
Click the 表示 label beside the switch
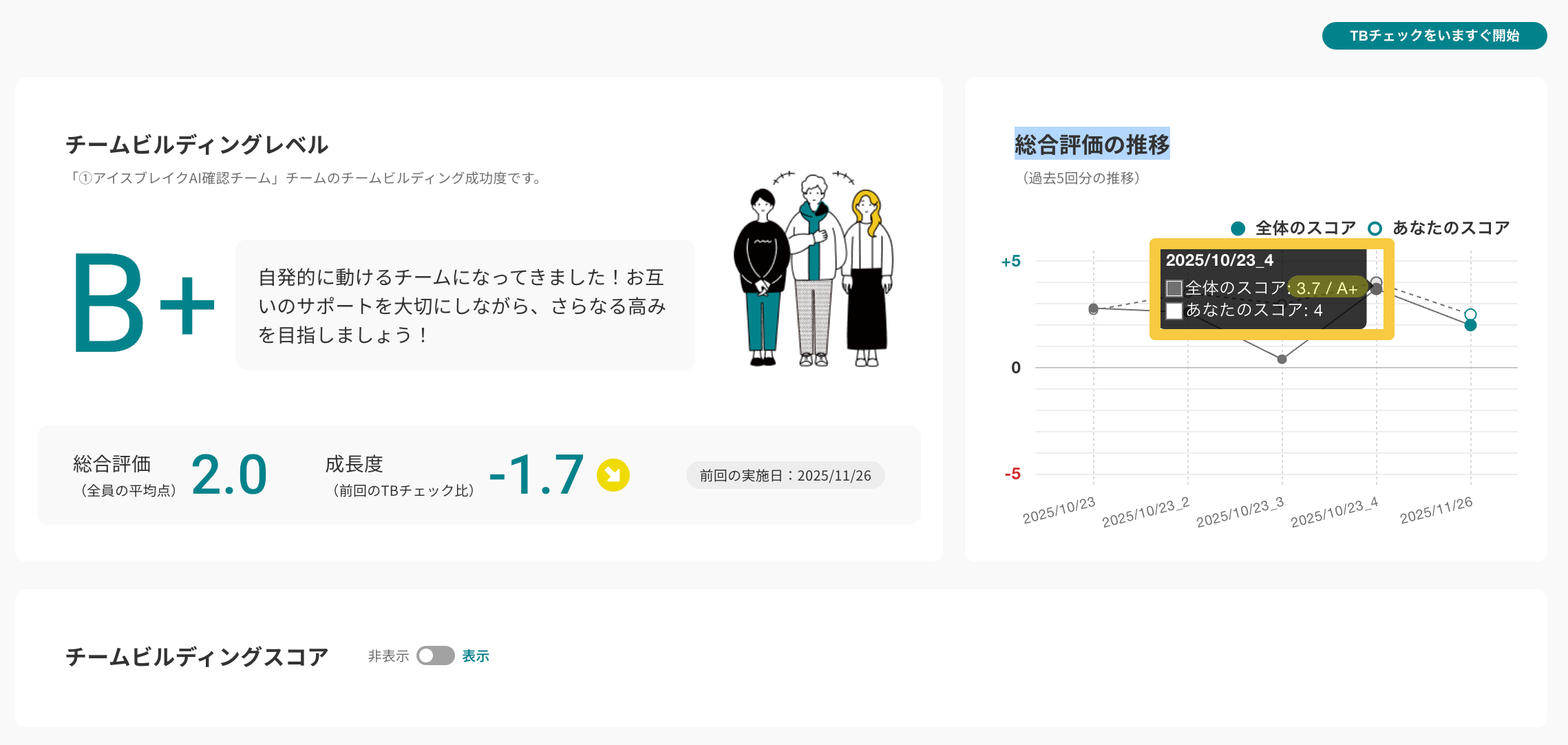[x=476, y=656]
